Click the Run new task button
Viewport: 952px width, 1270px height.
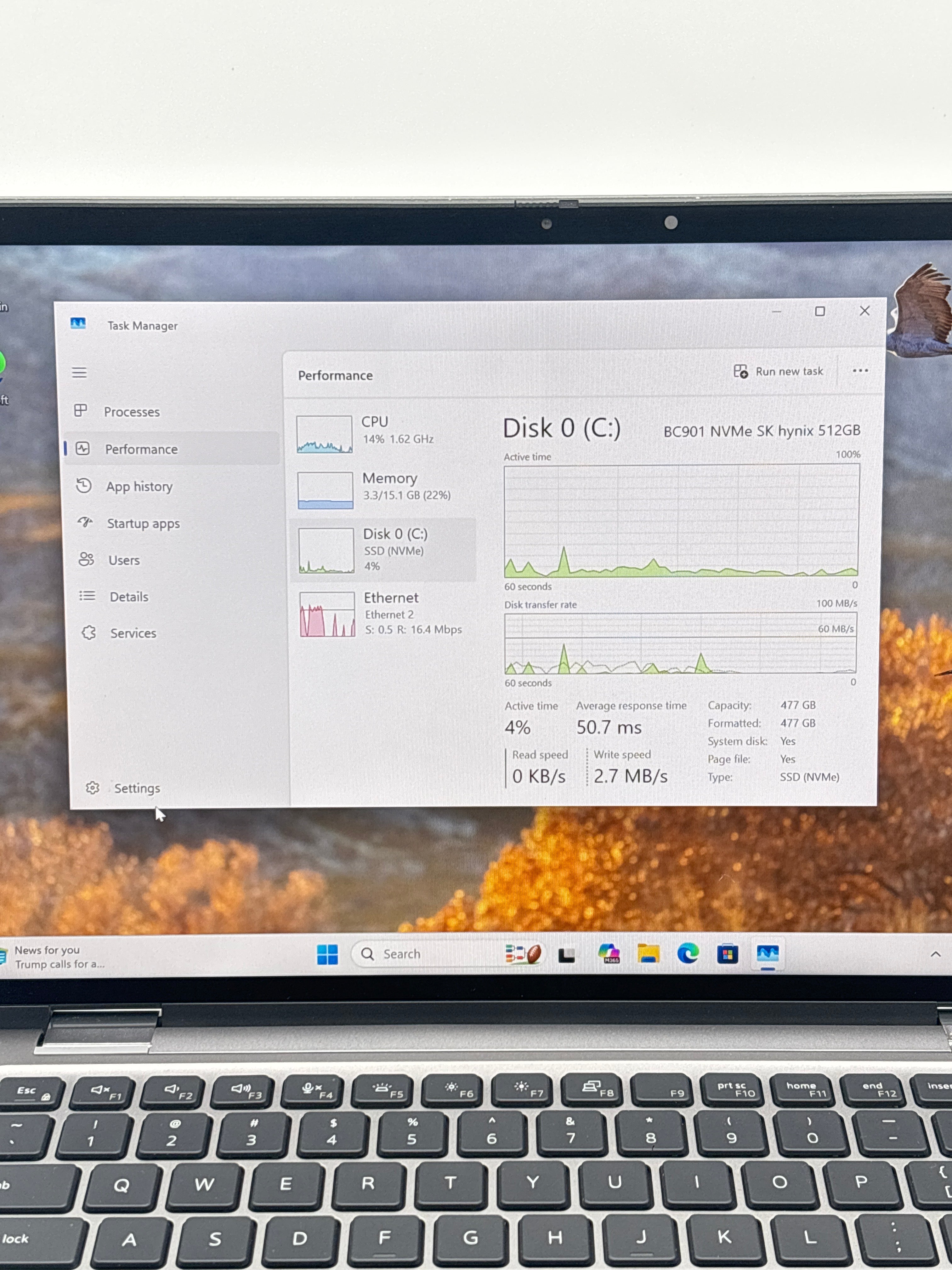pos(779,371)
